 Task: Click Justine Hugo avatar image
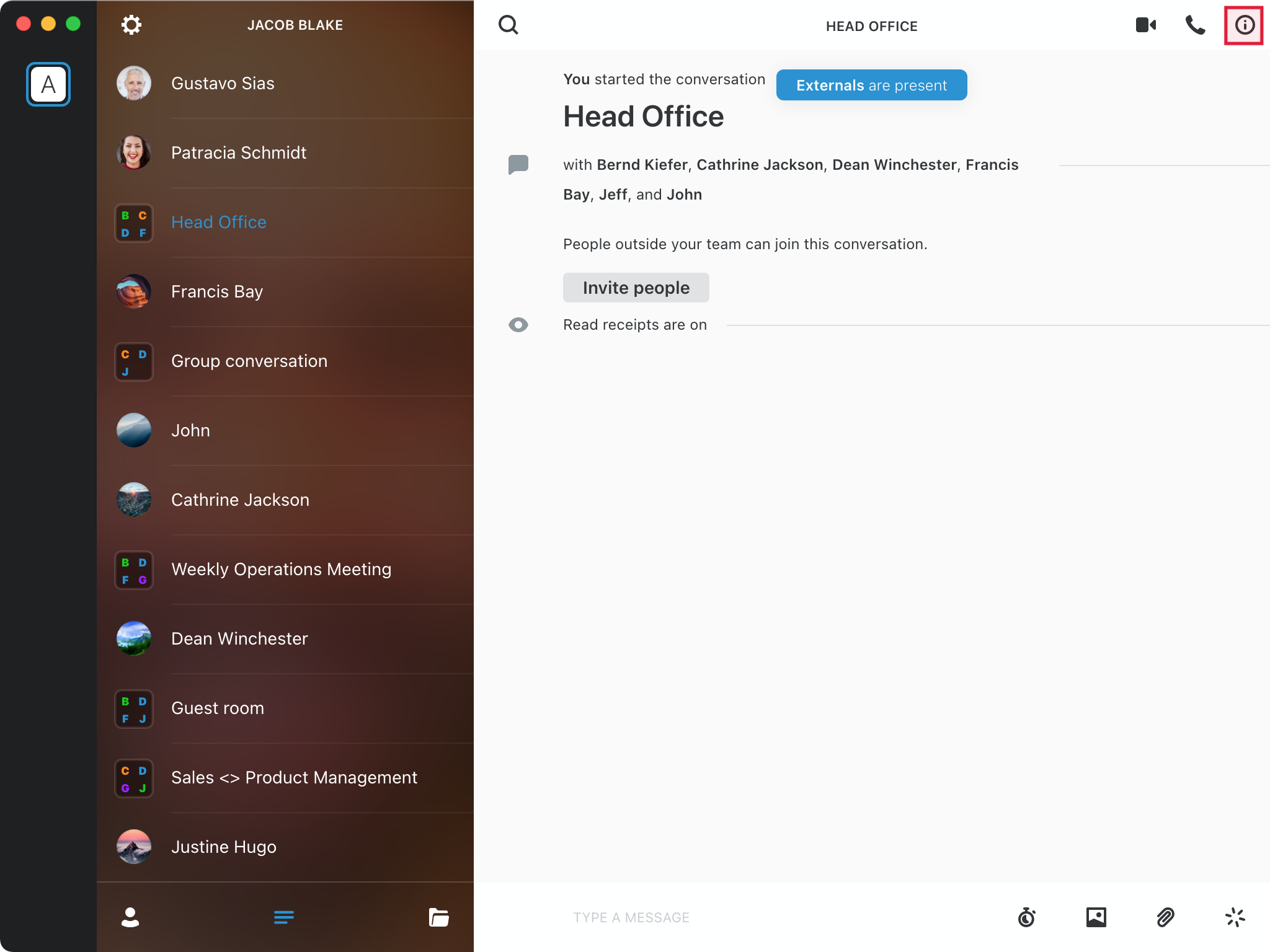pyautogui.click(x=134, y=847)
